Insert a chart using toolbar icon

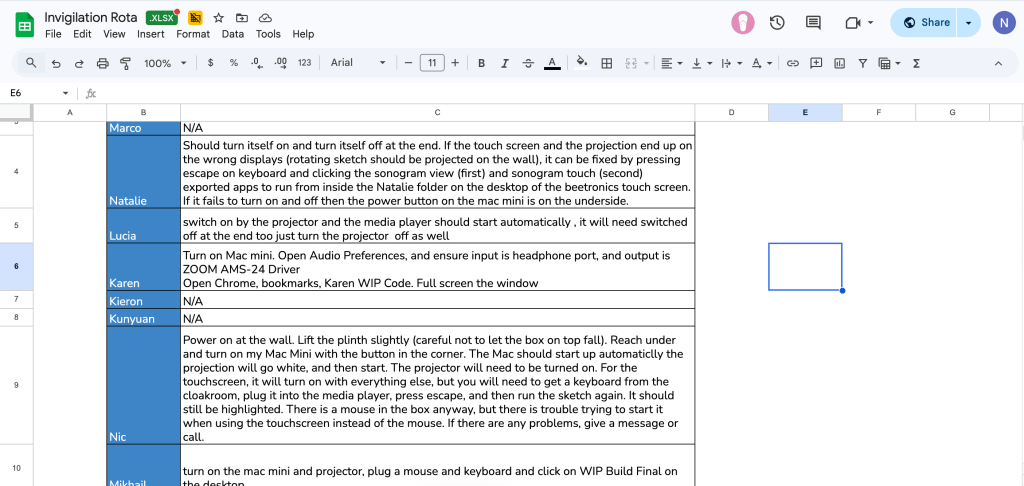pos(839,63)
